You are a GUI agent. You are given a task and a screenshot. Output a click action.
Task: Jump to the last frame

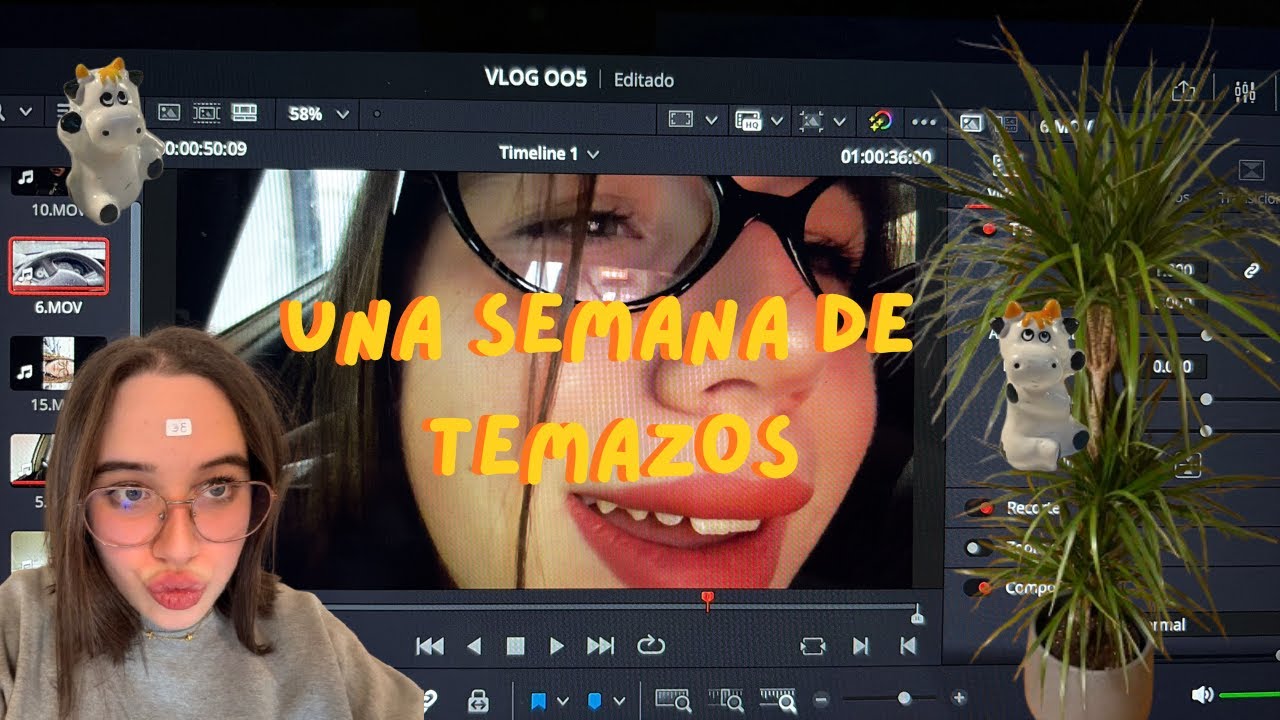click(600, 646)
